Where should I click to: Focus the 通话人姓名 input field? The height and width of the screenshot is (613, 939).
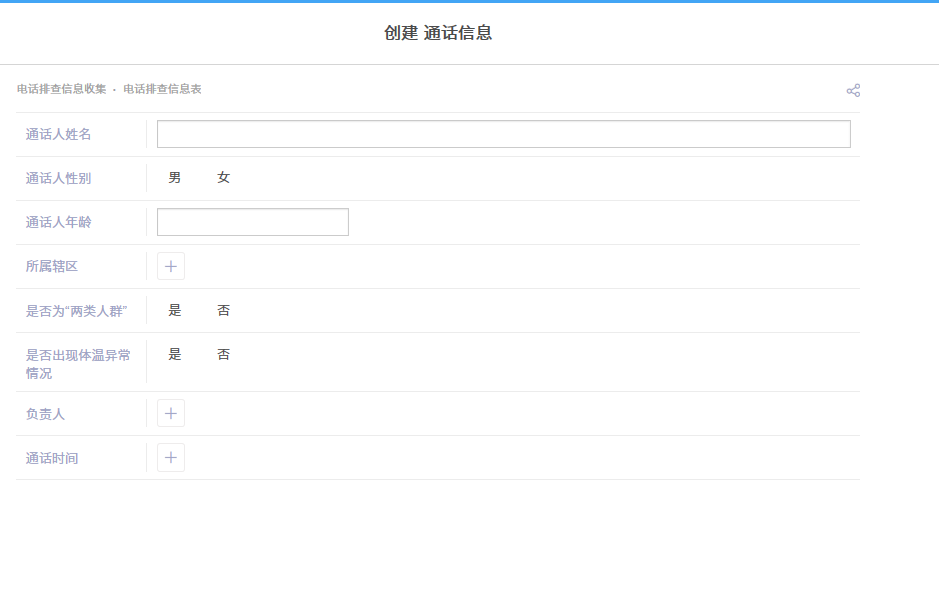(504, 134)
